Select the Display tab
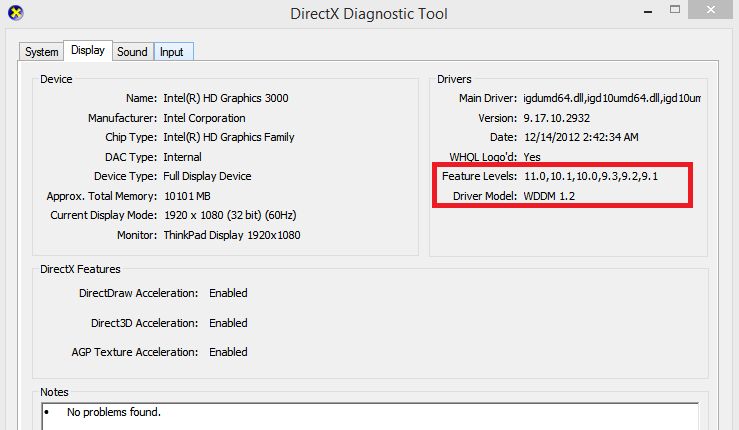 point(88,50)
